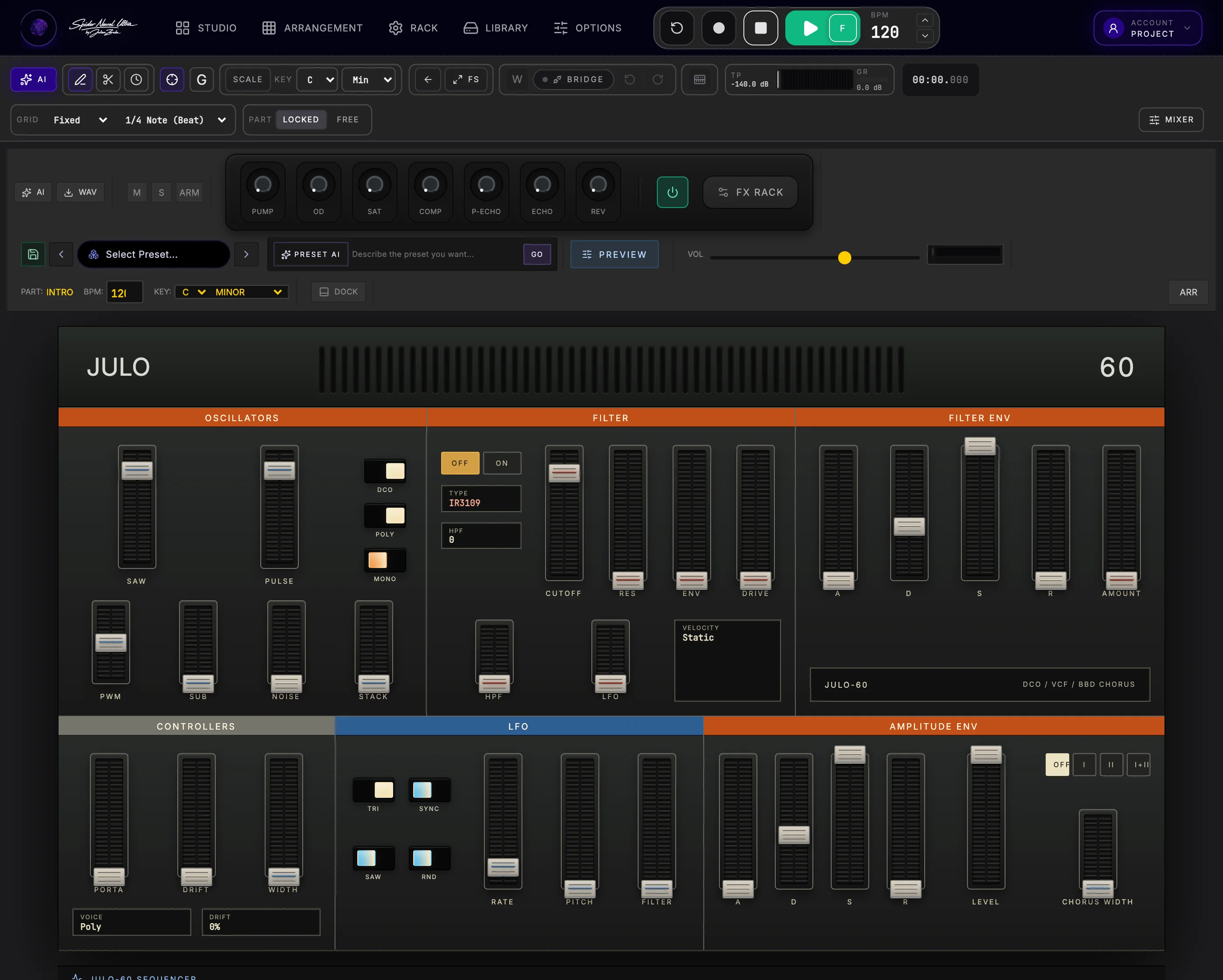Go to the previous preset
The image size is (1223, 980).
[61, 254]
